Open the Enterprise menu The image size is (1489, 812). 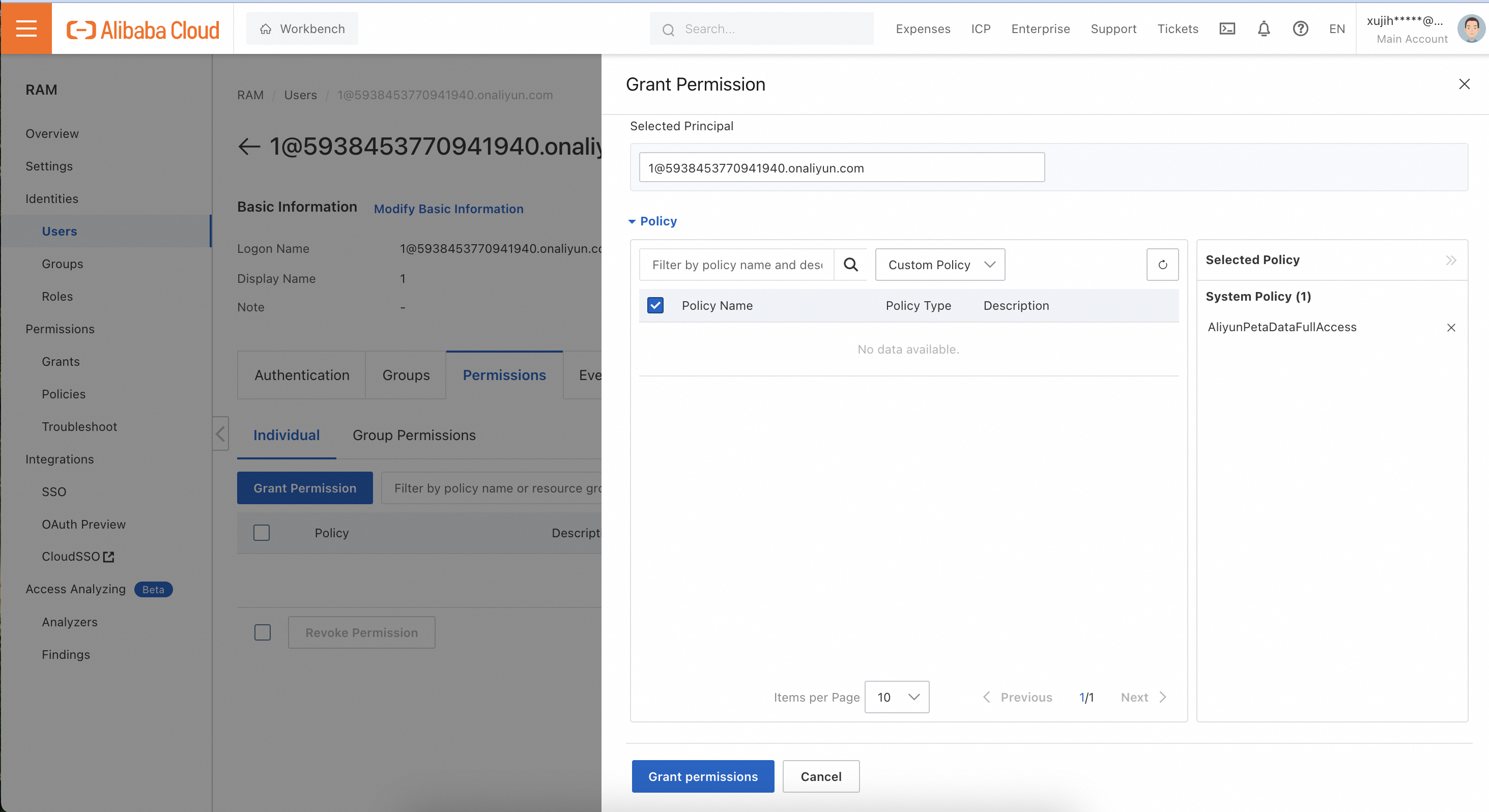(x=1041, y=29)
